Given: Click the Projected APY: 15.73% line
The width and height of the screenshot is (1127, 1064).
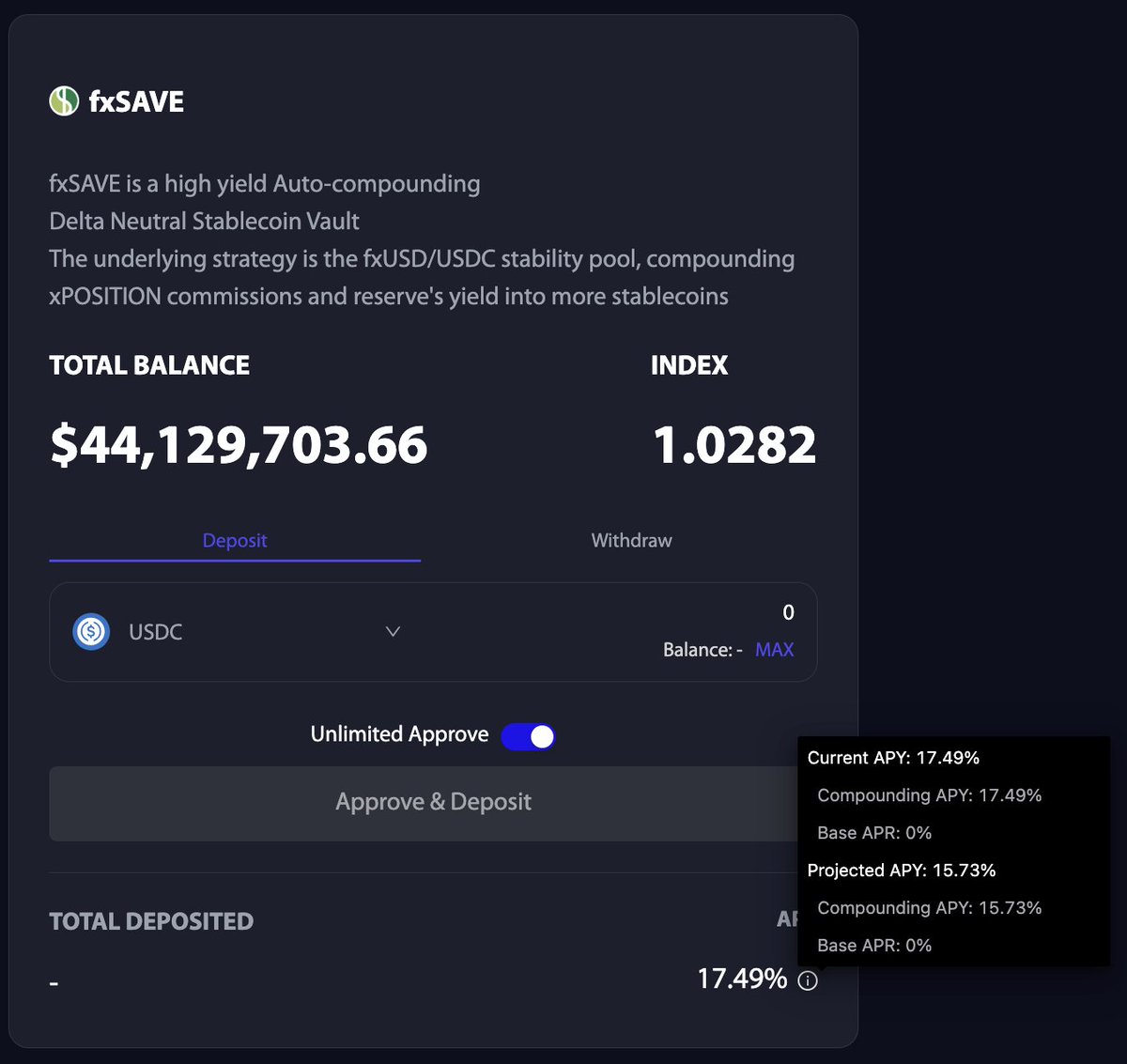Looking at the screenshot, I should [902, 871].
